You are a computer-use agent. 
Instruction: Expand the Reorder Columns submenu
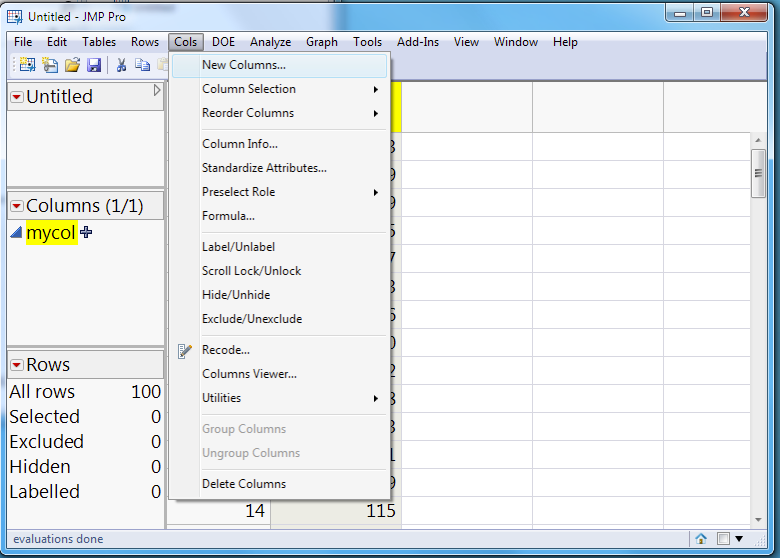tap(280, 113)
